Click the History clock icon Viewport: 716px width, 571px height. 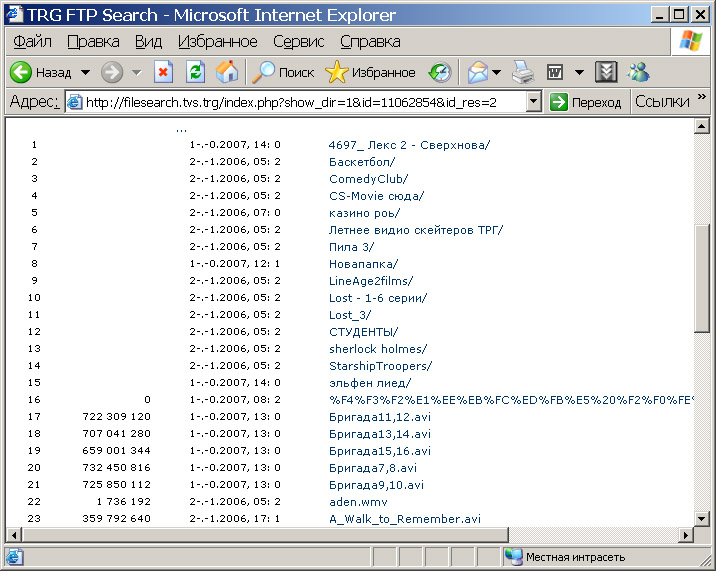click(440, 73)
